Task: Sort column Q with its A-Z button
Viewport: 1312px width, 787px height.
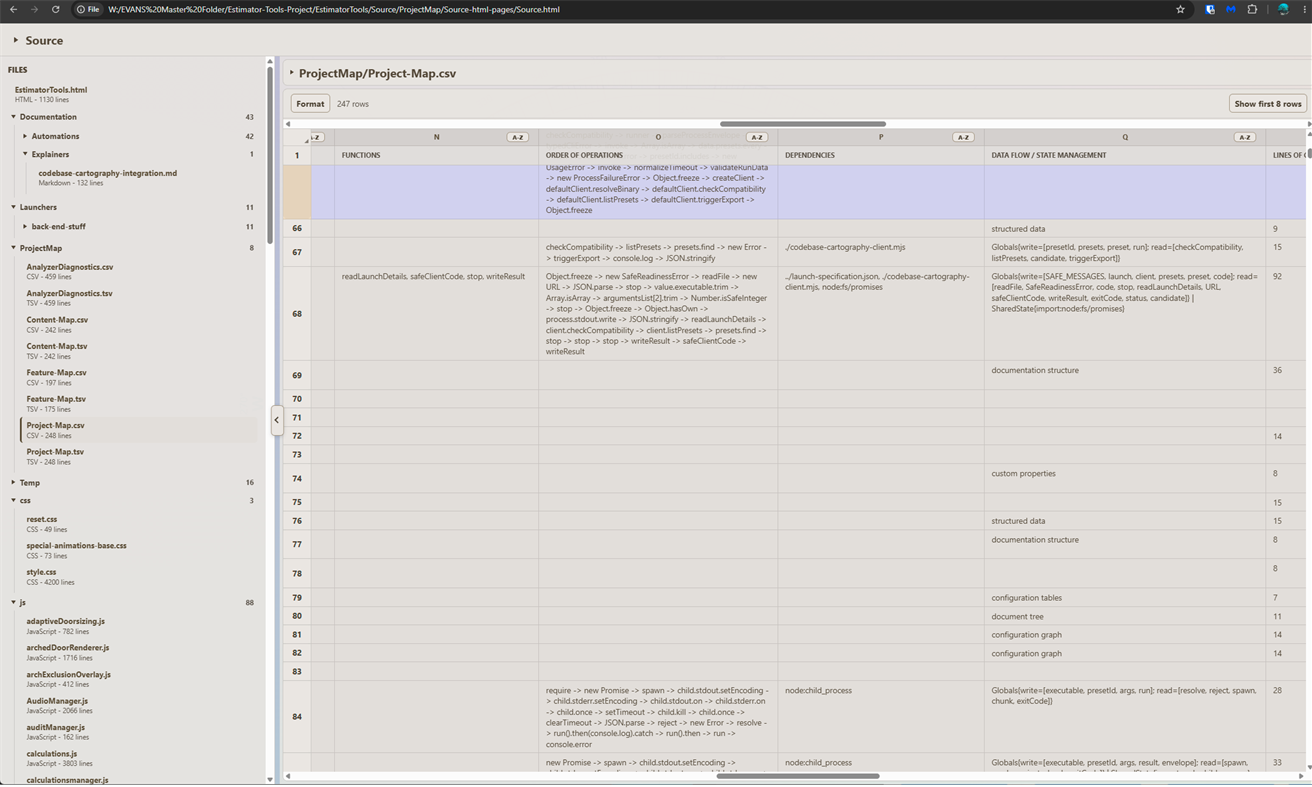Action: coord(1244,137)
